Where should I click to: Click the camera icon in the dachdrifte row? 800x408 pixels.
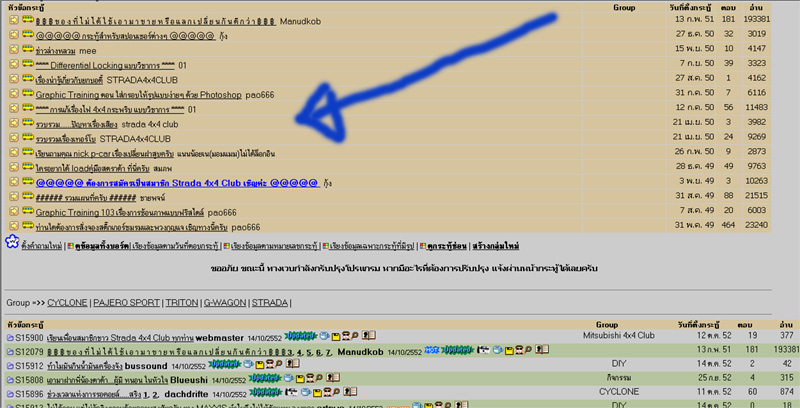pyautogui.click(x=292, y=392)
